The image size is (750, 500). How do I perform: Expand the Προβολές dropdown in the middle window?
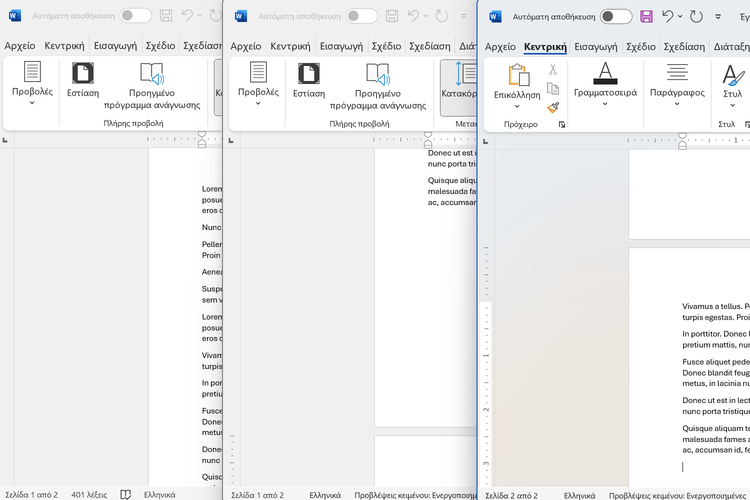pos(258,103)
